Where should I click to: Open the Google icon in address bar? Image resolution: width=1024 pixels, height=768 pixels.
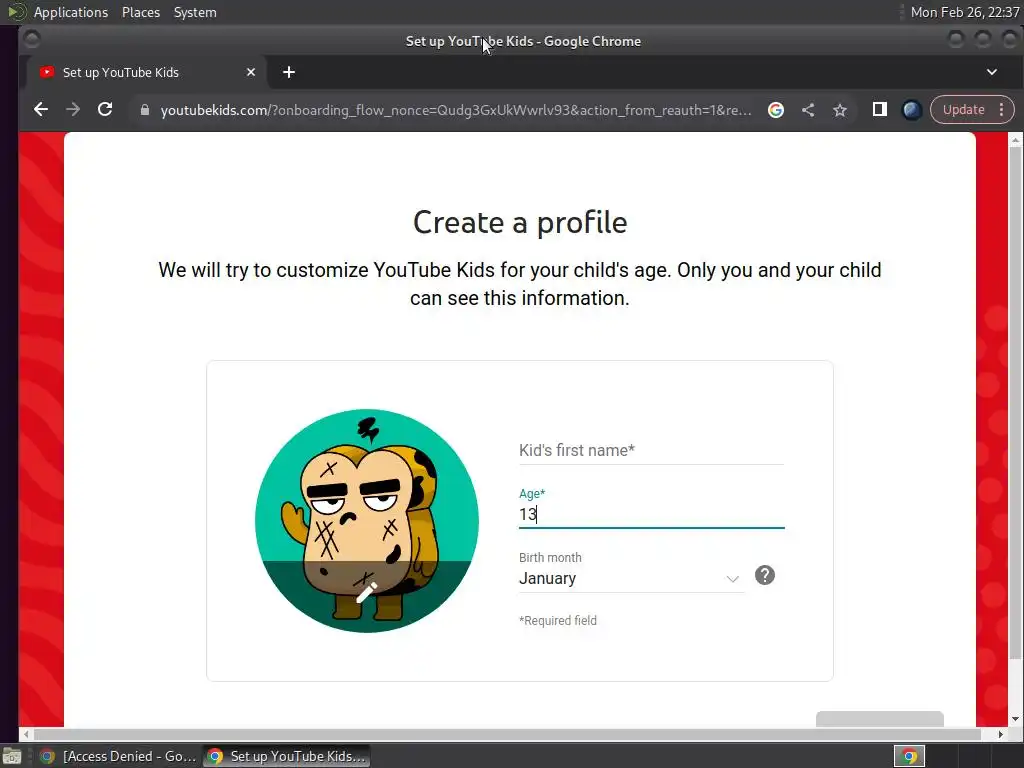click(x=776, y=110)
